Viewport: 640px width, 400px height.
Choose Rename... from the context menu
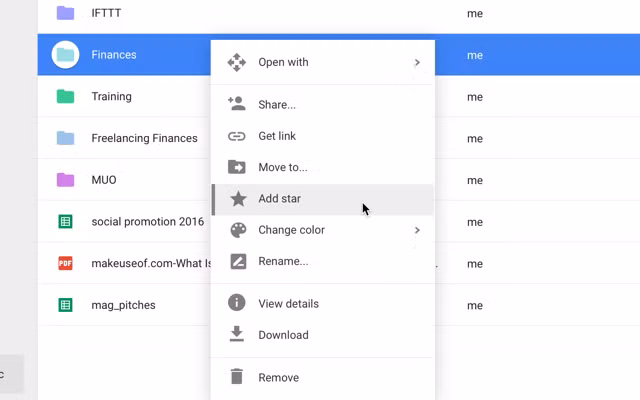[x=283, y=261]
